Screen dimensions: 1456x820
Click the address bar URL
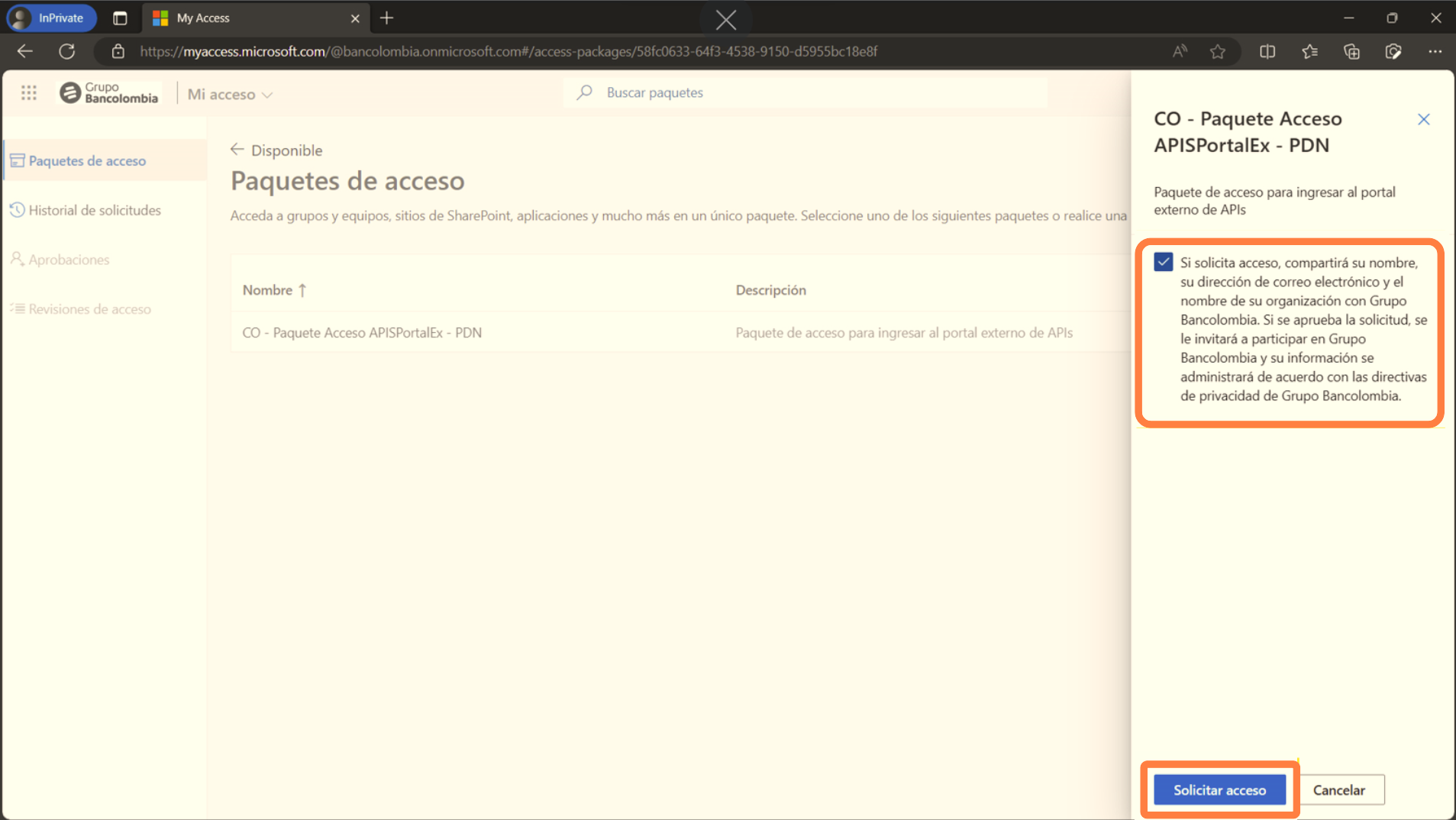(508, 51)
